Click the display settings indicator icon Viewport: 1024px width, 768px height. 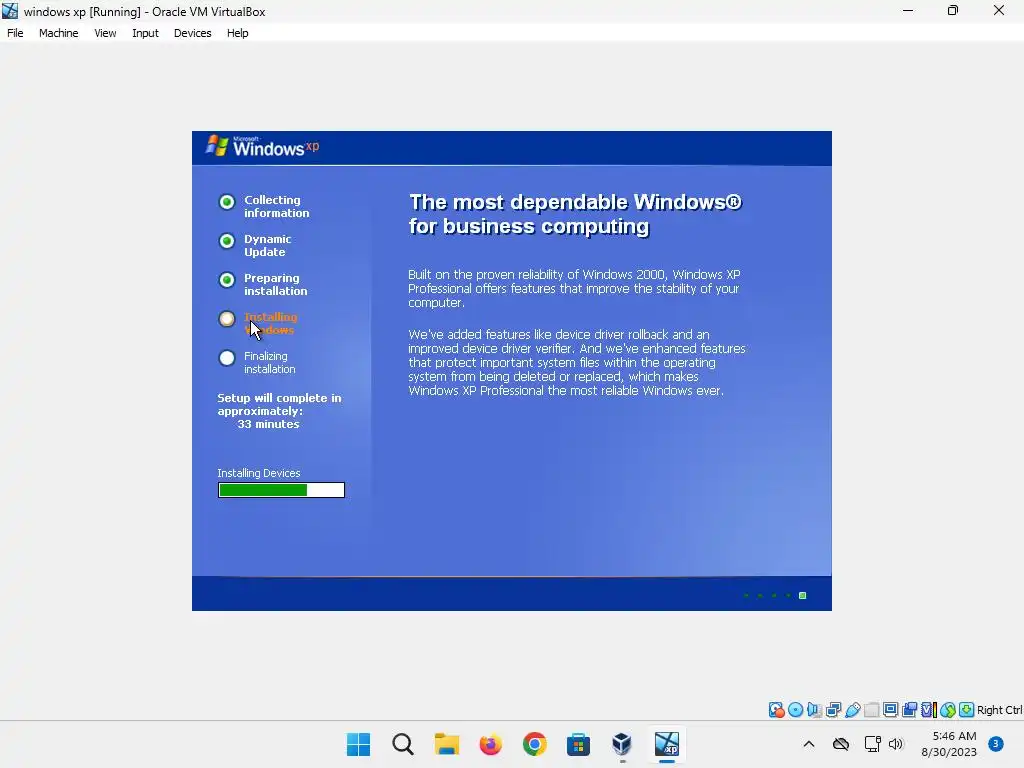pyautogui.click(x=890, y=710)
